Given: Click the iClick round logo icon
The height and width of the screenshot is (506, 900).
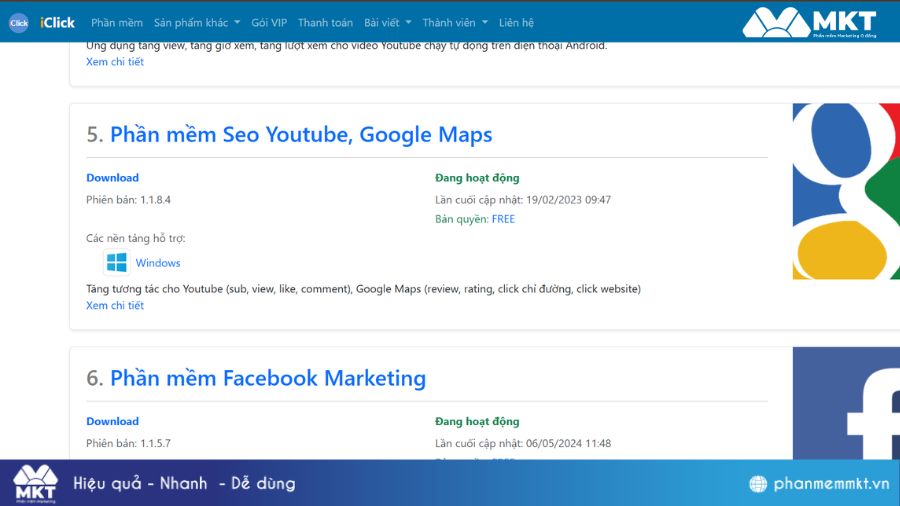Looking at the screenshot, I should click(x=19, y=23).
